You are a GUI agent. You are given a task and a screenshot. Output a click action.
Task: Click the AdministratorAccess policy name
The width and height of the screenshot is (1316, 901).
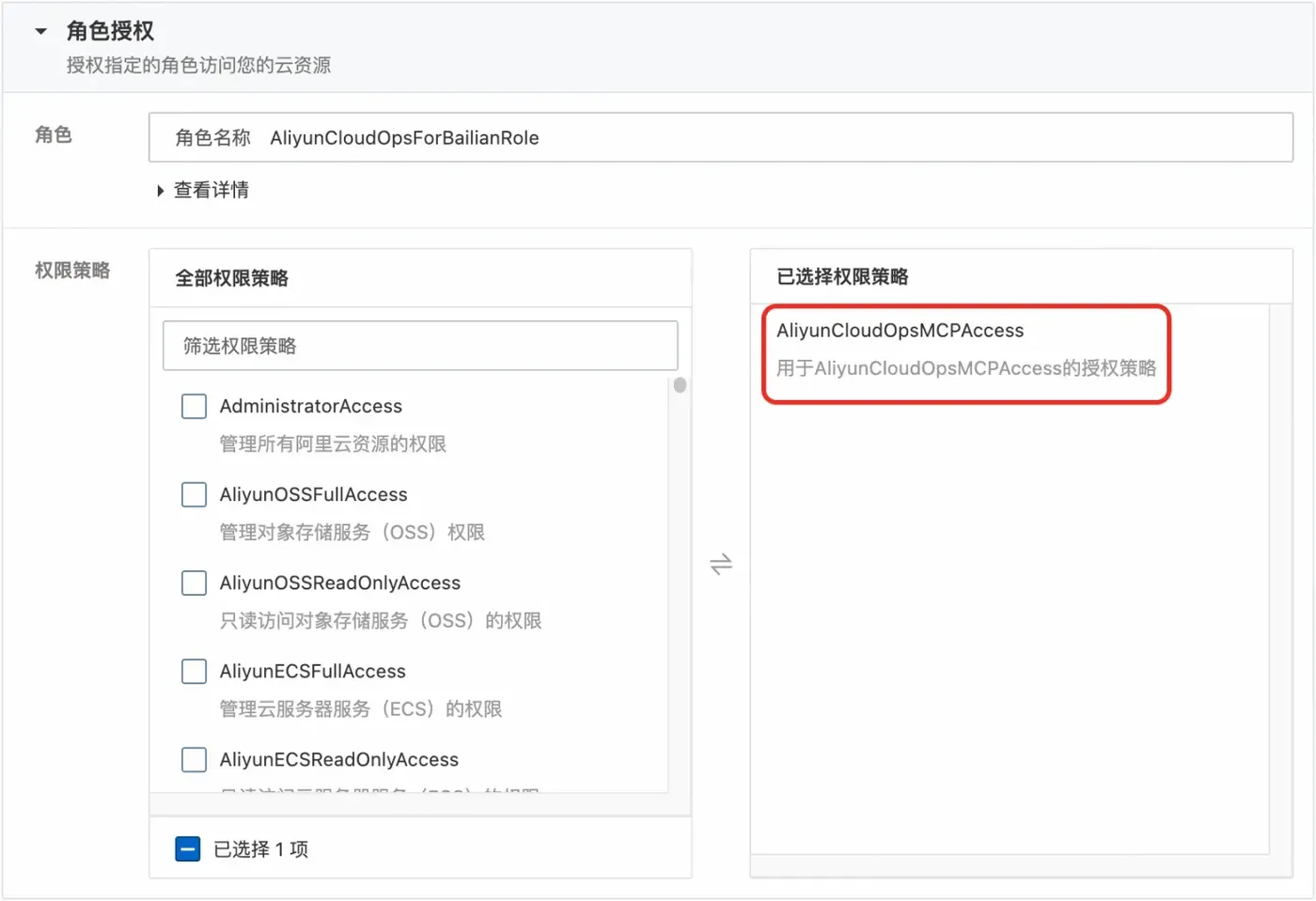pos(311,406)
